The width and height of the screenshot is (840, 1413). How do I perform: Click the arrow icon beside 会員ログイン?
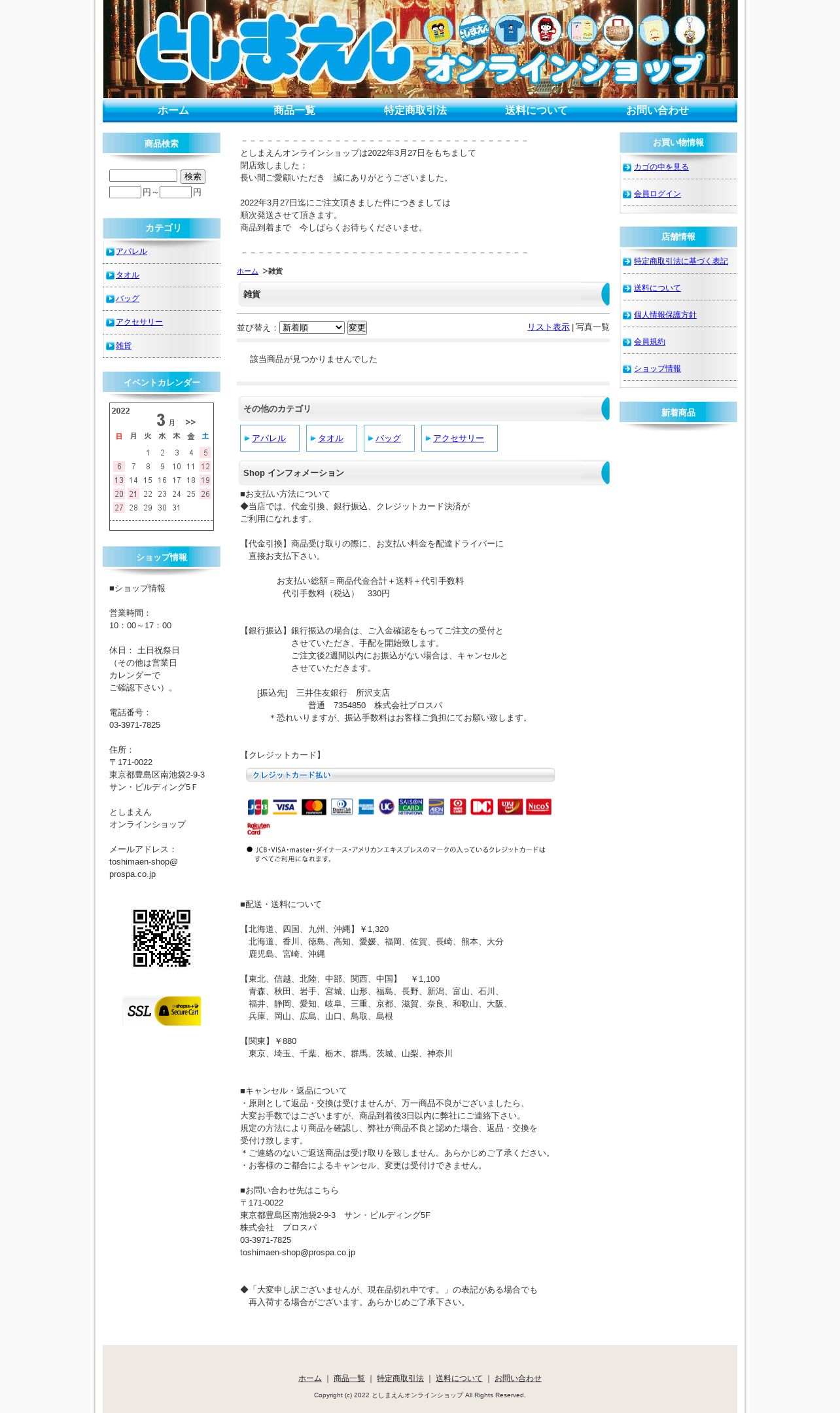tap(627, 194)
